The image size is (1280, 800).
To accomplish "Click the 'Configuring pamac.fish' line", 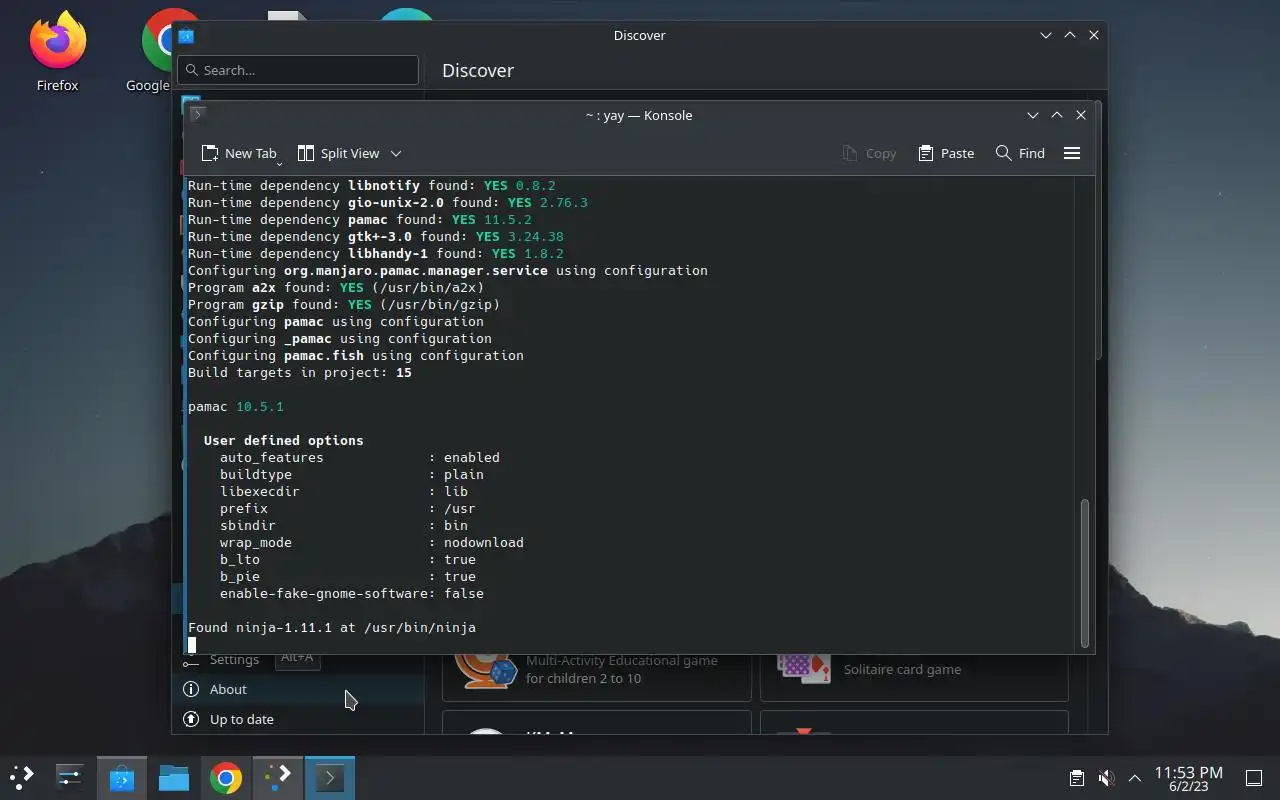I will point(356,356).
